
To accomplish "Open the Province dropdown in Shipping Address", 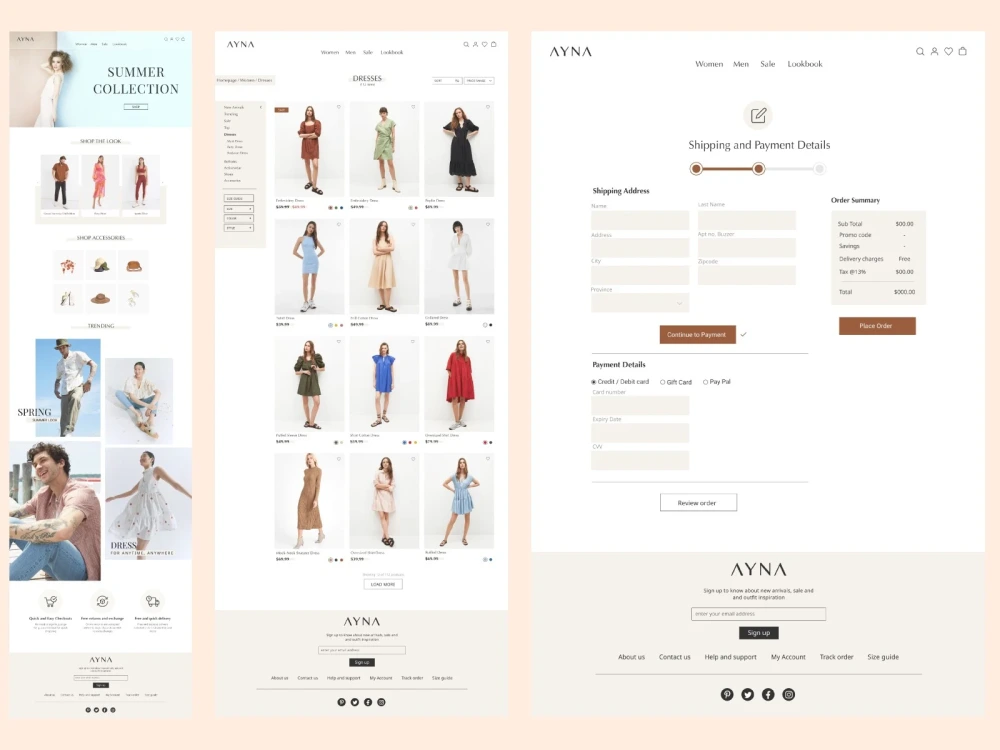I will click(640, 303).
